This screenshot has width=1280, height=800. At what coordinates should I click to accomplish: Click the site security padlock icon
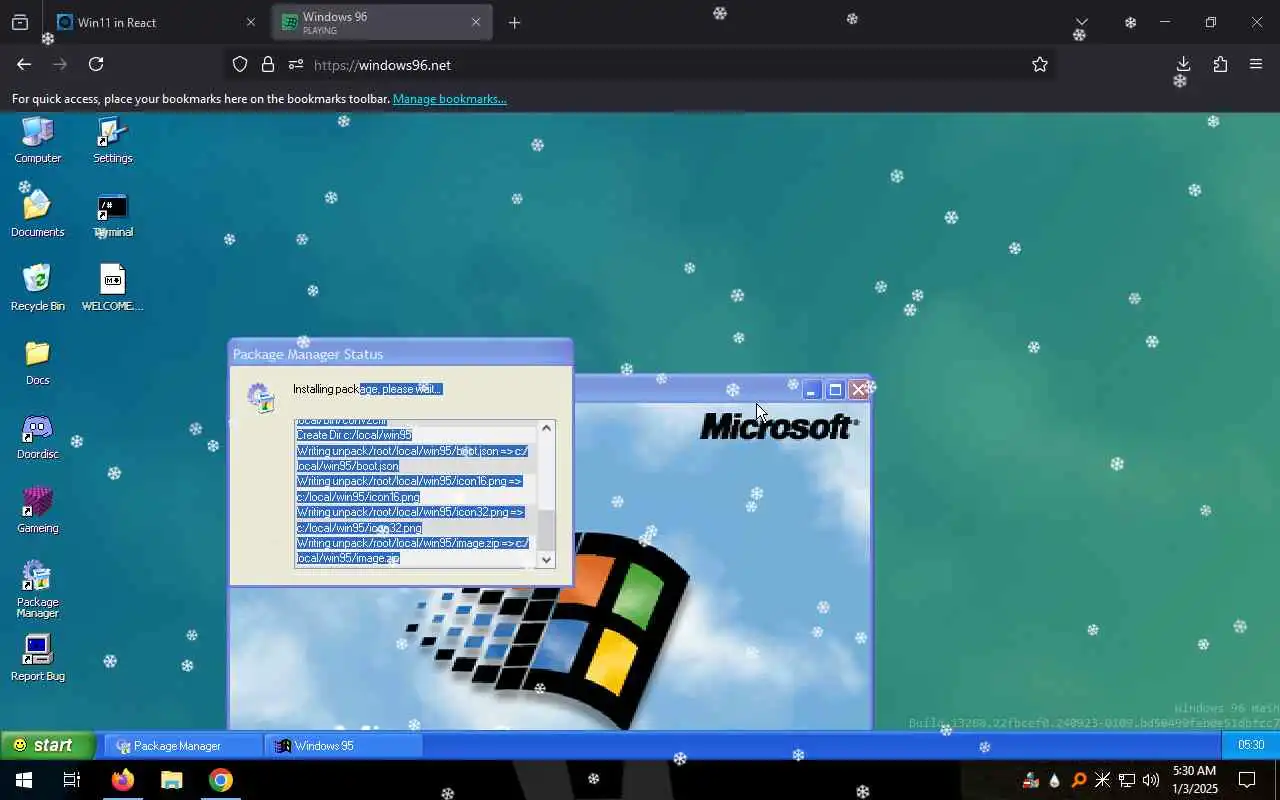click(x=268, y=64)
